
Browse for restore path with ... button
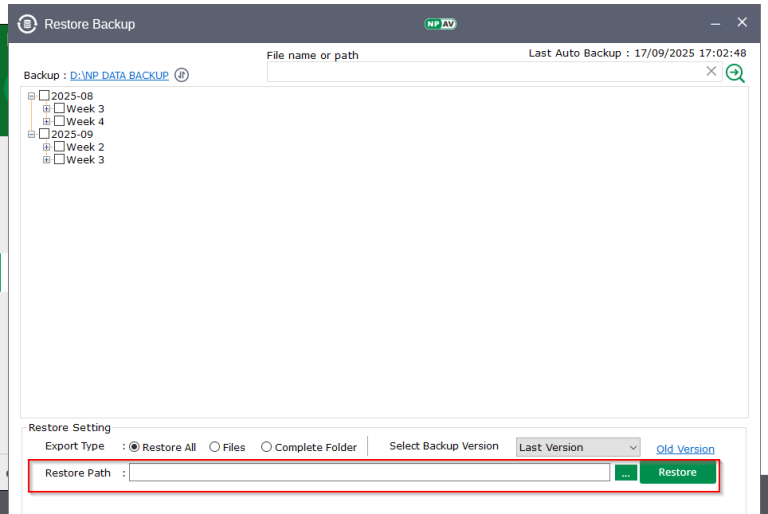(x=625, y=473)
